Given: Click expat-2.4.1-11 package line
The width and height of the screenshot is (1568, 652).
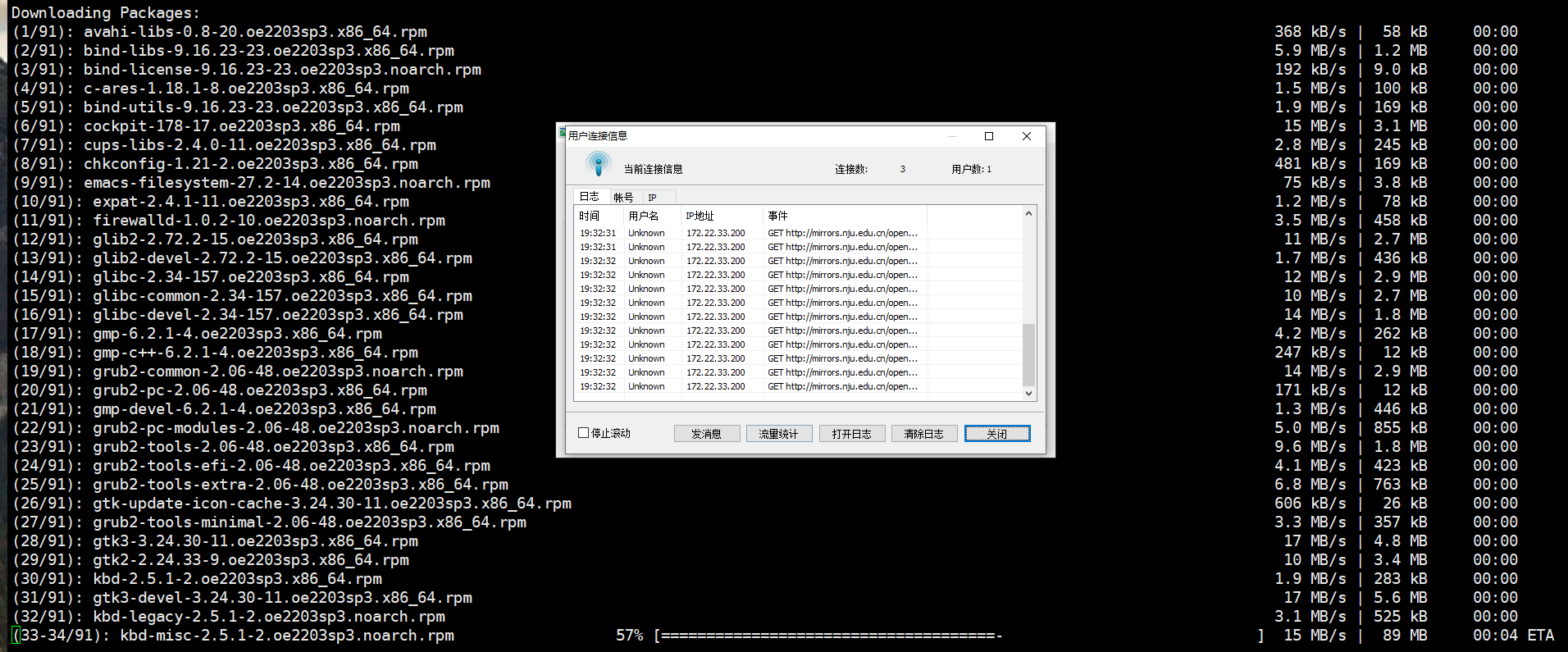Looking at the screenshot, I should 210,201.
